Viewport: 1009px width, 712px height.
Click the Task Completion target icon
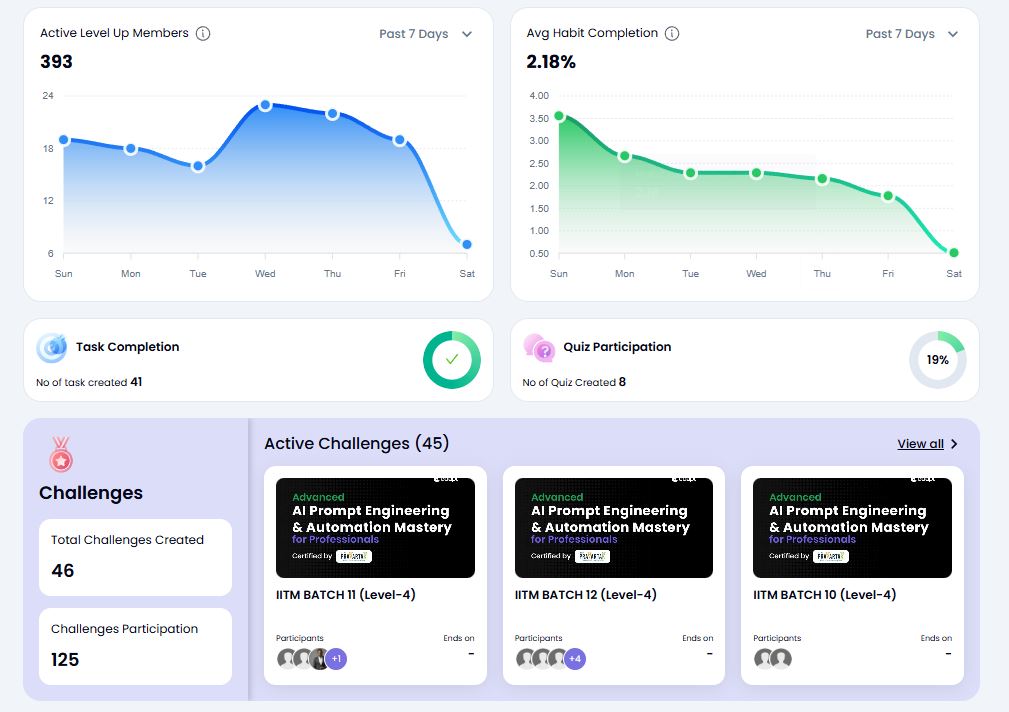[51, 348]
